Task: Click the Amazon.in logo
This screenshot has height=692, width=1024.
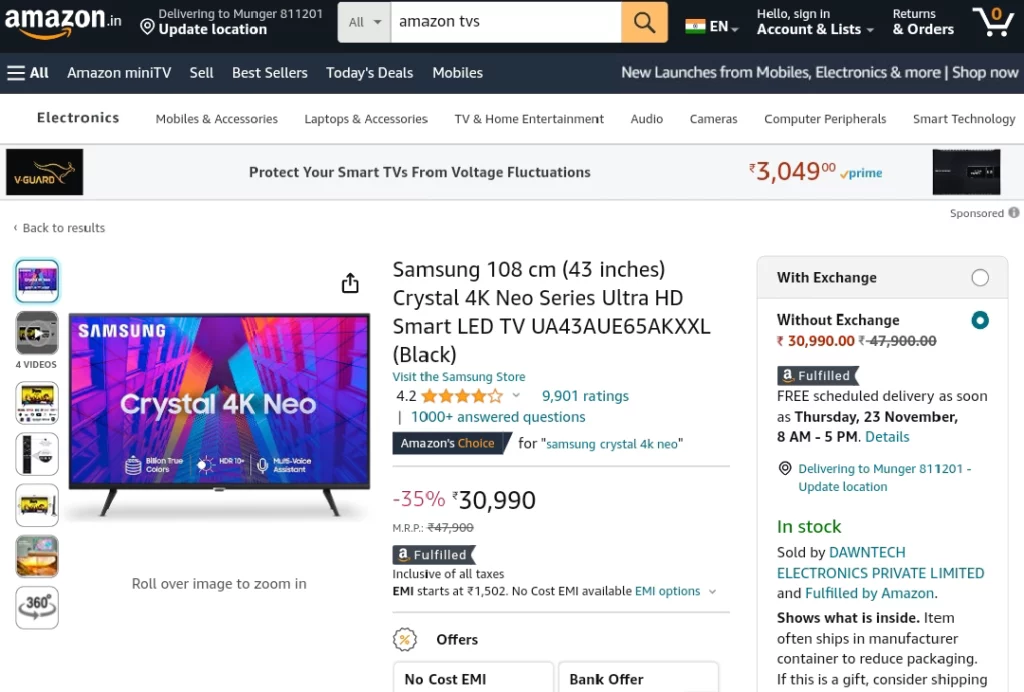Action: click(63, 22)
